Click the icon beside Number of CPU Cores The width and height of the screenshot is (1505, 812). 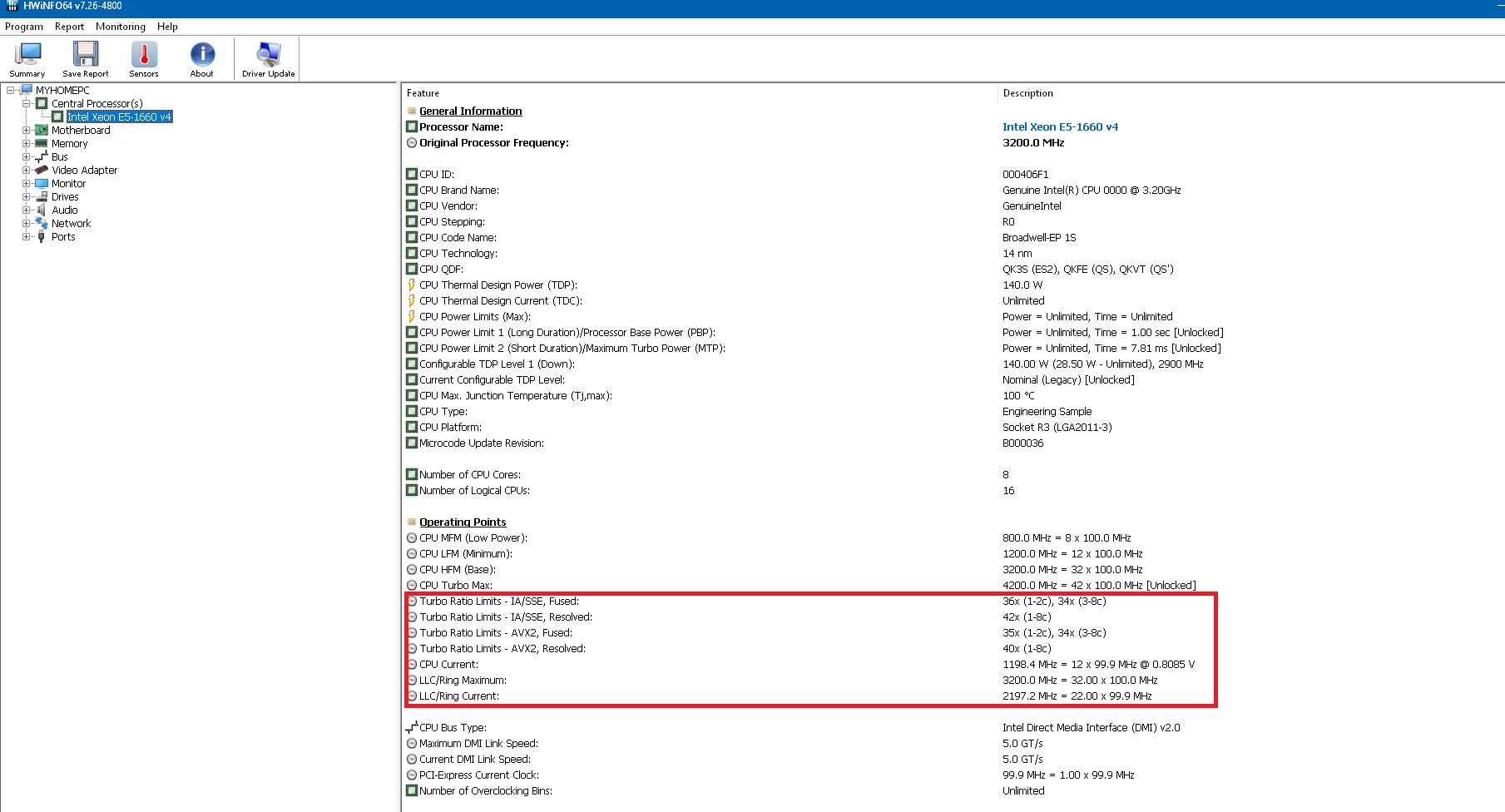(411, 474)
